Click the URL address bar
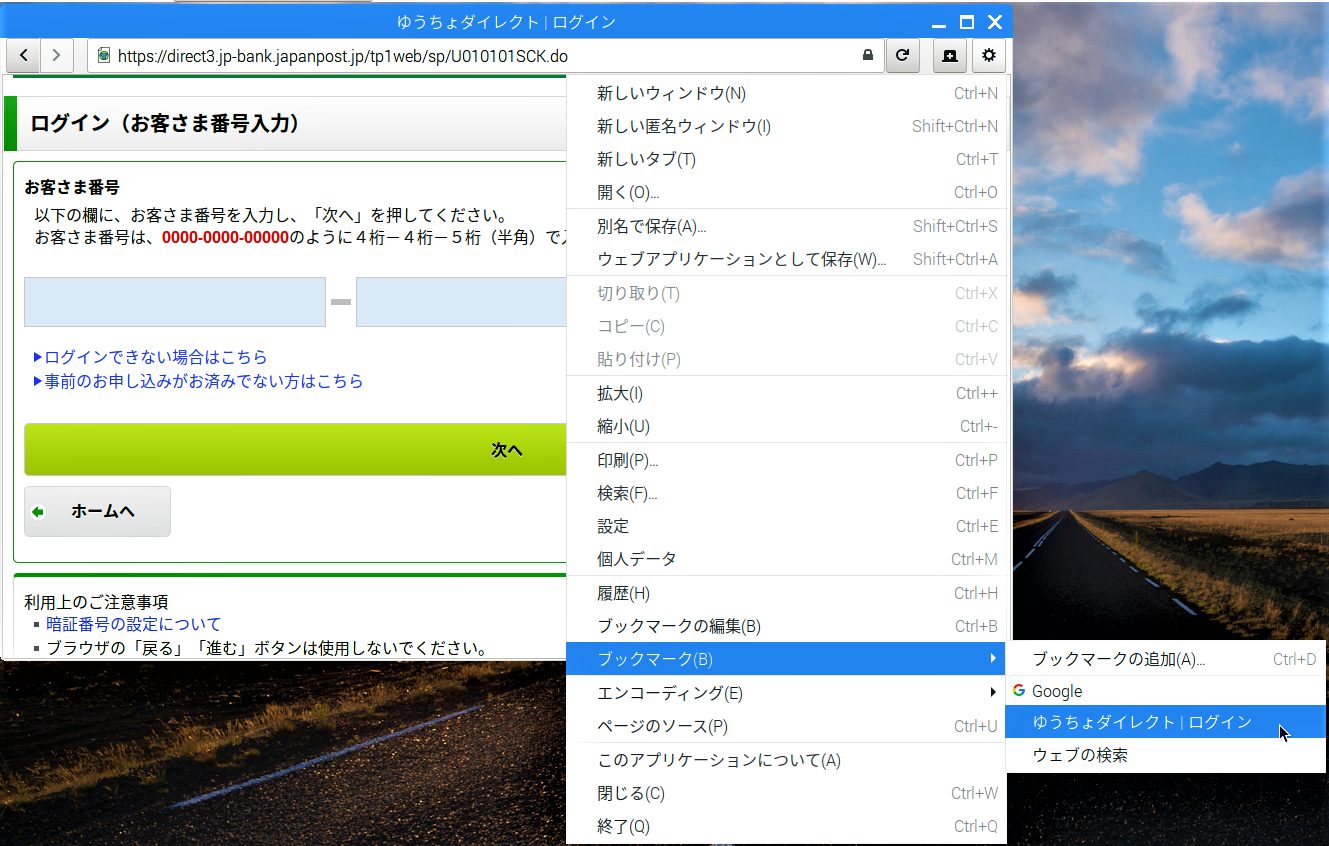The height and width of the screenshot is (846, 1329). pos(484,56)
